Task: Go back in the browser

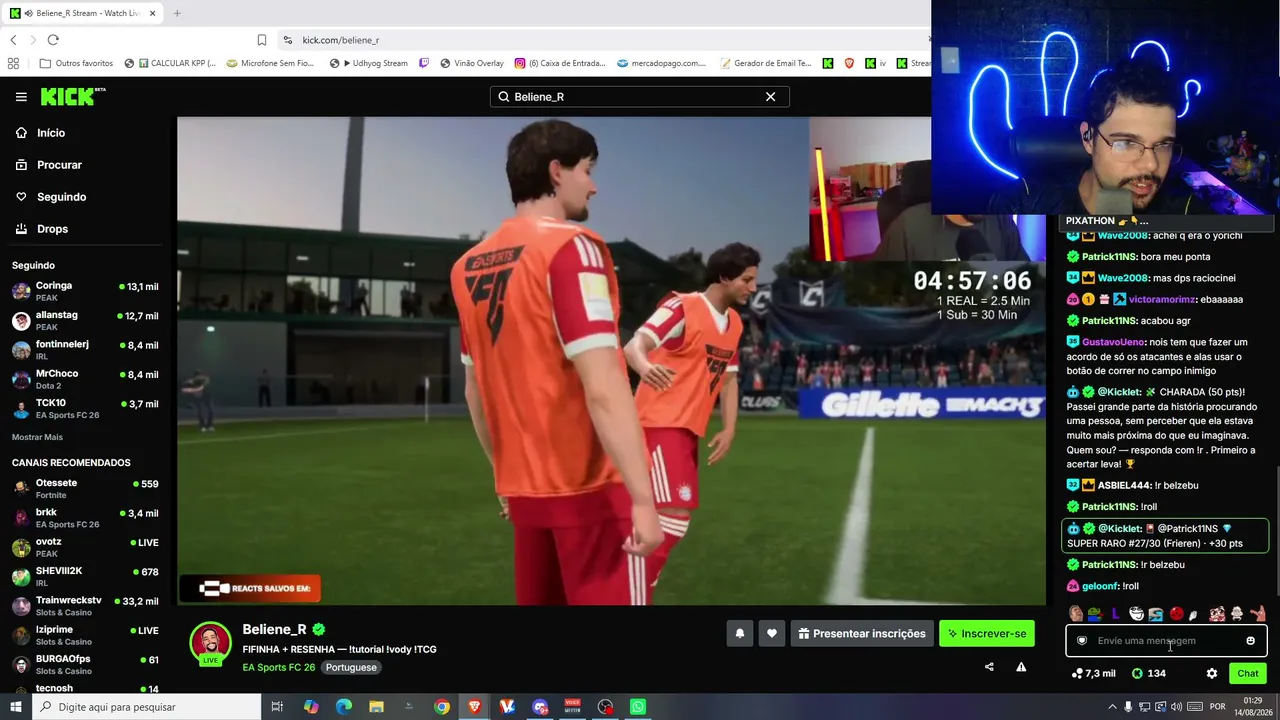Action: point(13,40)
